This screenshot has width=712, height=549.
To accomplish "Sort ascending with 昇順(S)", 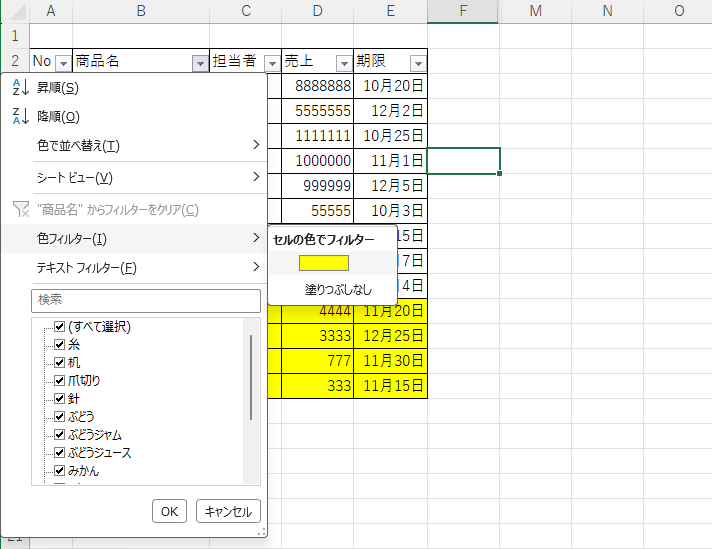I will tap(134, 87).
